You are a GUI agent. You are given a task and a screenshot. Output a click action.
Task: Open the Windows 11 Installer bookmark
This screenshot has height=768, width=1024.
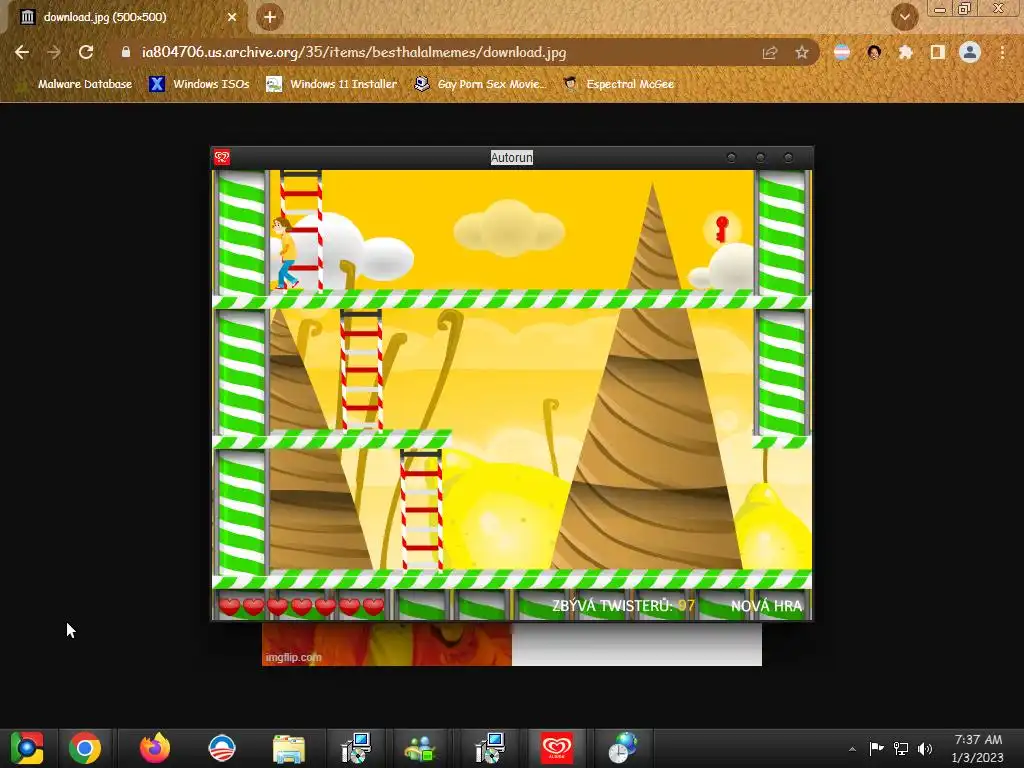pos(332,84)
